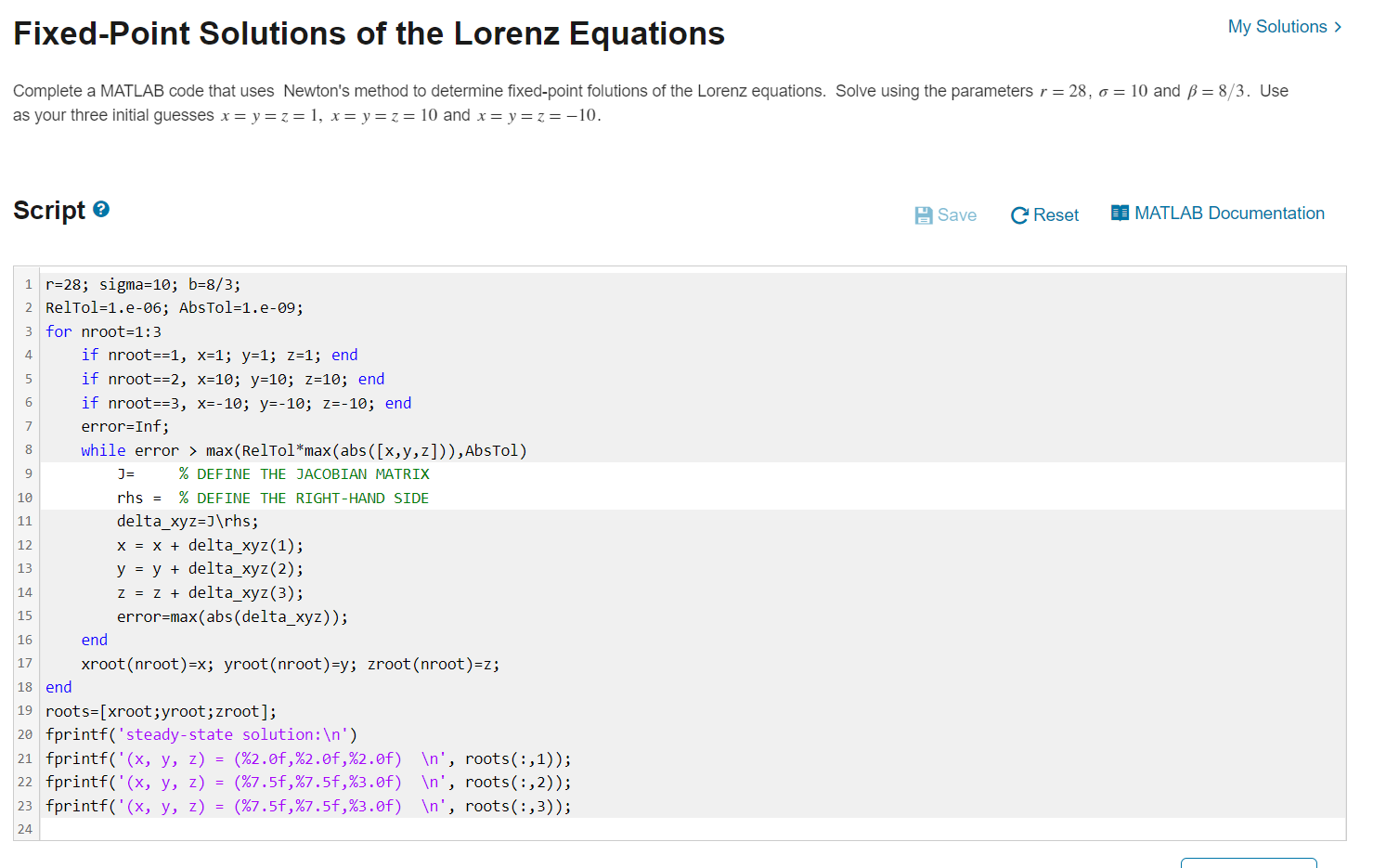This screenshot has width=1399, height=868.
Task: Click the empty editor line 24
Action: click(186, 828)
